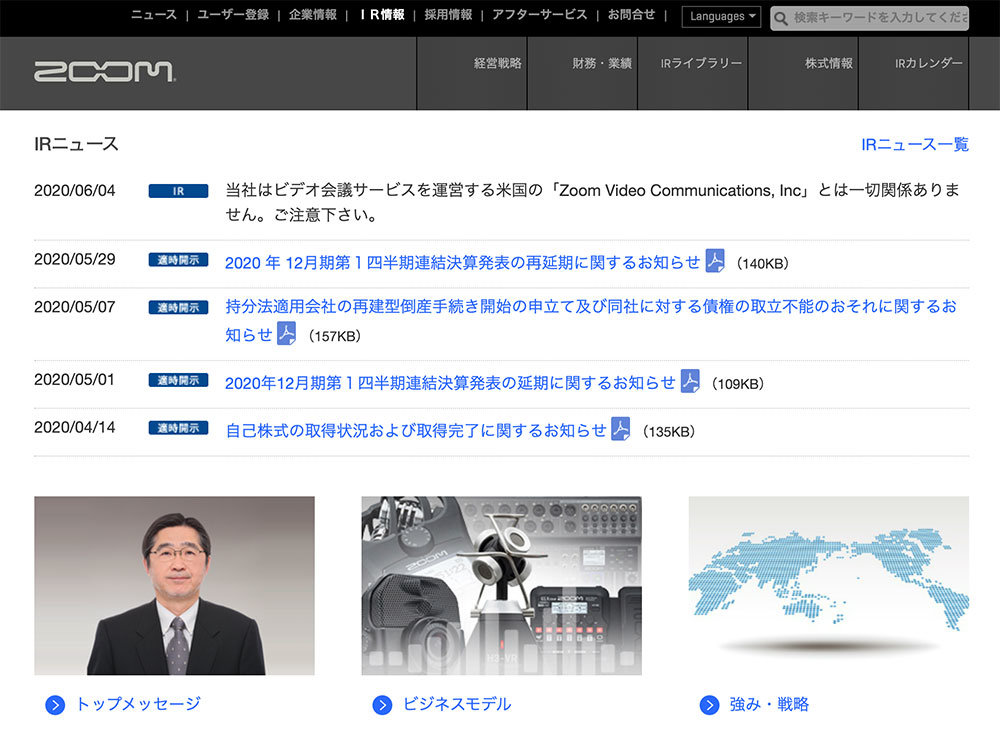
Task: Open PDF icon for 2020/04/14 notice
Action: (621, 429)
